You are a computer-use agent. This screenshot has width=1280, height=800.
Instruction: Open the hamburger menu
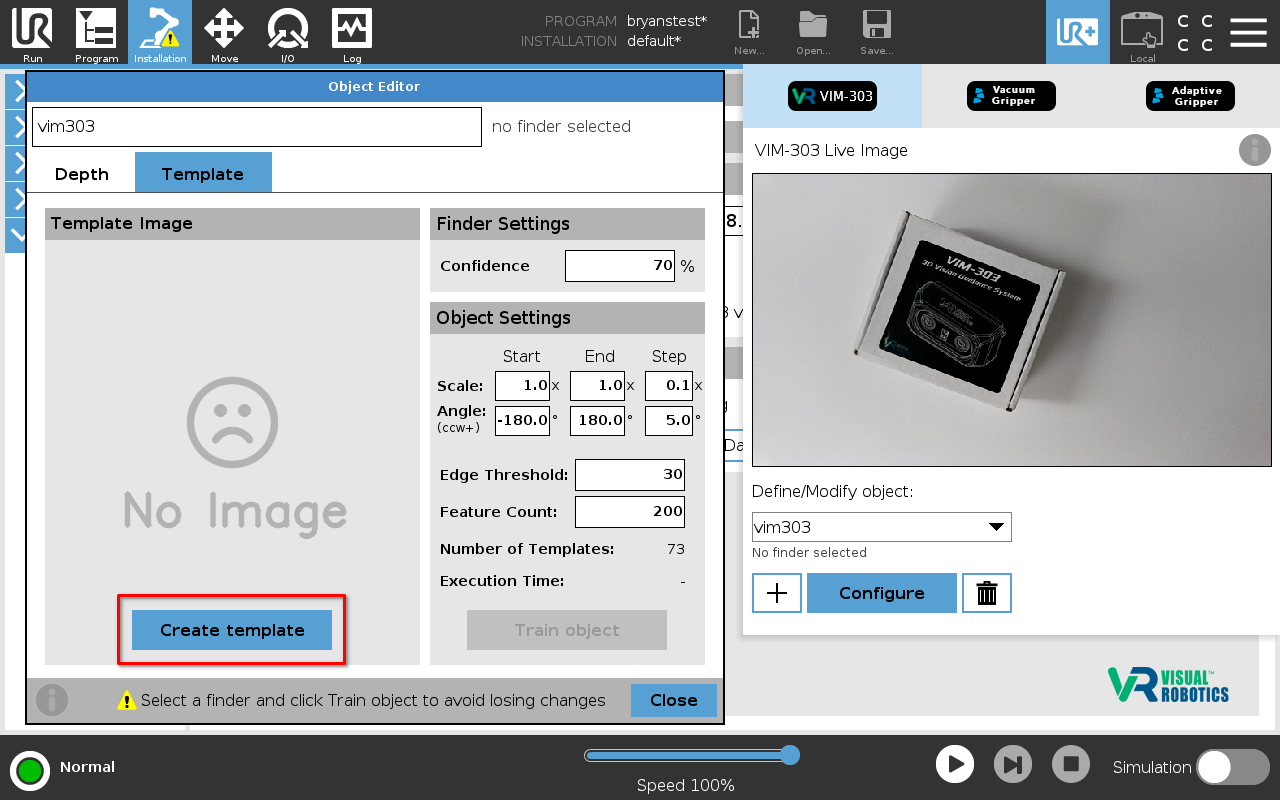[1248, 32]
